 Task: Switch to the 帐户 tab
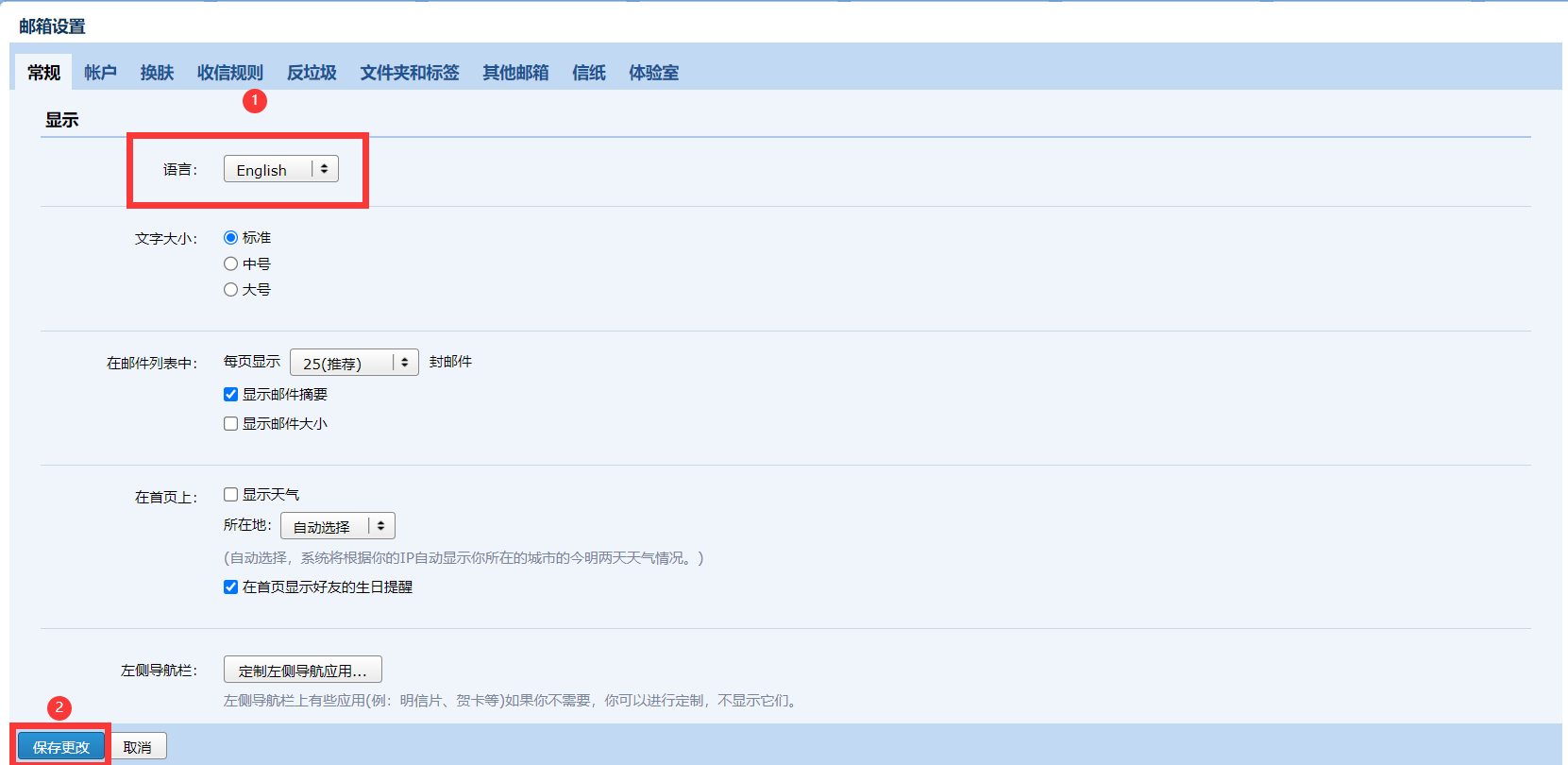[x=100, y=73]
